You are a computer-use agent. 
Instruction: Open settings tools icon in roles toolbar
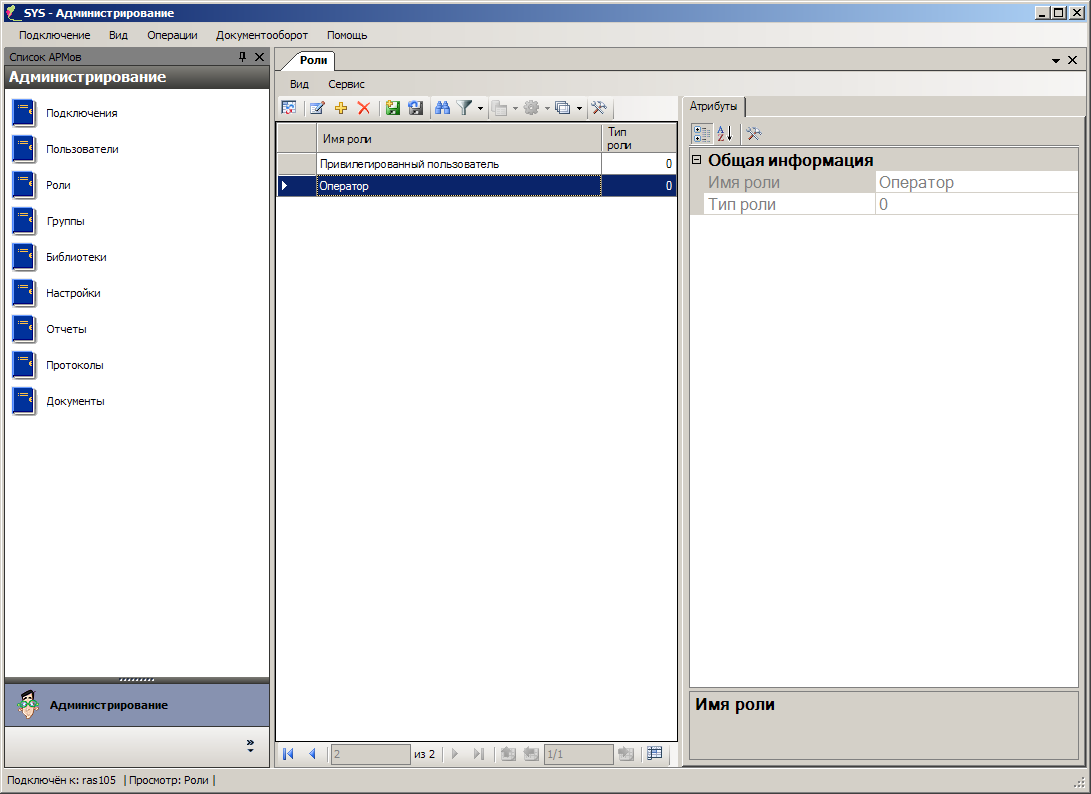click(600, 108)
